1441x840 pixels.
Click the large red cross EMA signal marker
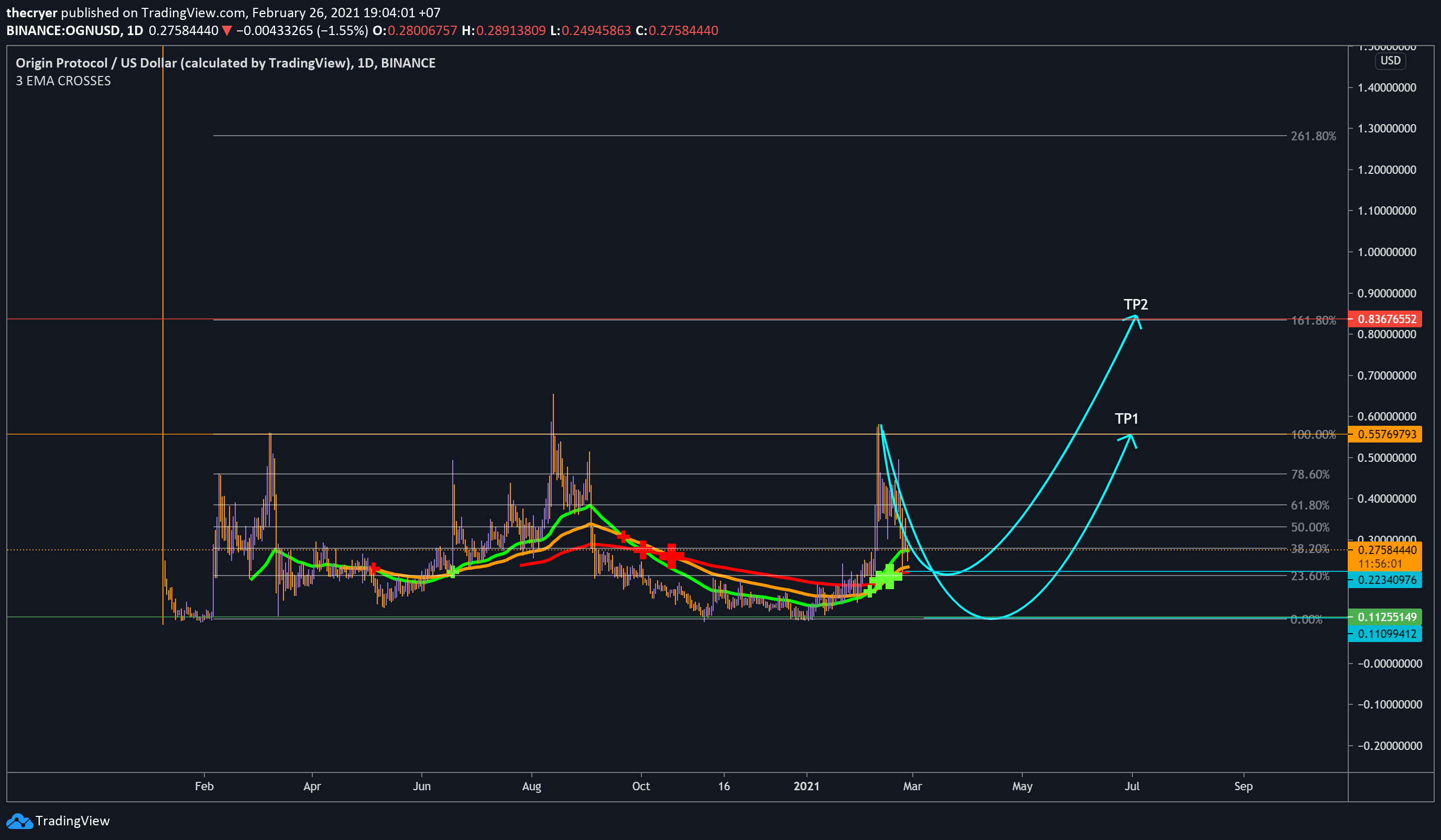click(671, 556)
